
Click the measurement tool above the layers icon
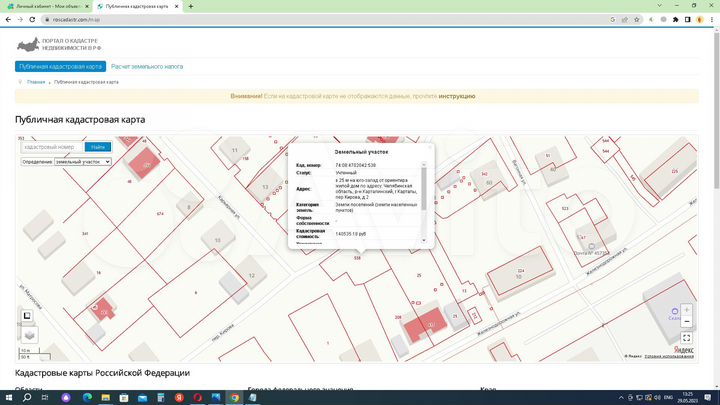29,316
